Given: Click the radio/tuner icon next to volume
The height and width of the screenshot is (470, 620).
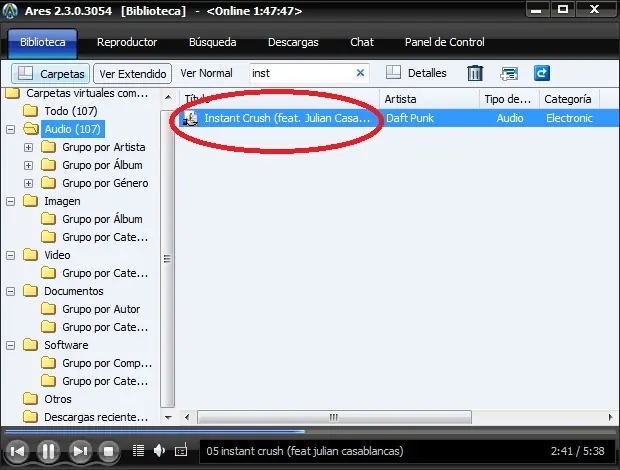Looking at the screenshot, I should (x=181, y=451).
